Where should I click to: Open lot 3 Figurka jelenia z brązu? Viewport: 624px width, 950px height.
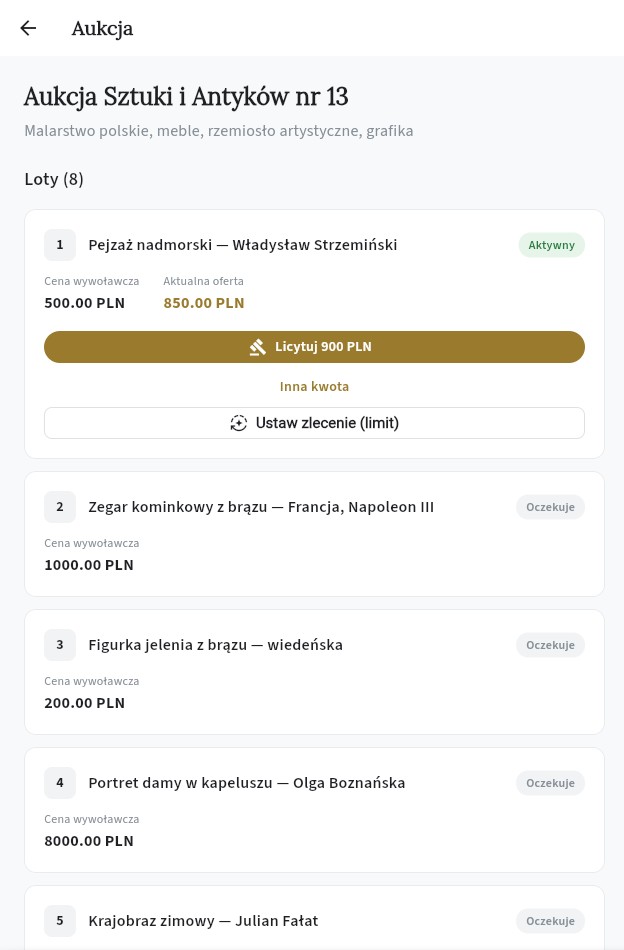pyautogui.click(x=215, y=645)
